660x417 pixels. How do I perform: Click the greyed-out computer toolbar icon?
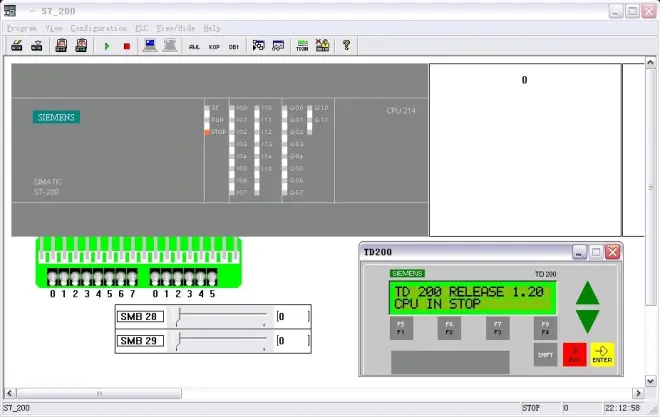point(170,45)
